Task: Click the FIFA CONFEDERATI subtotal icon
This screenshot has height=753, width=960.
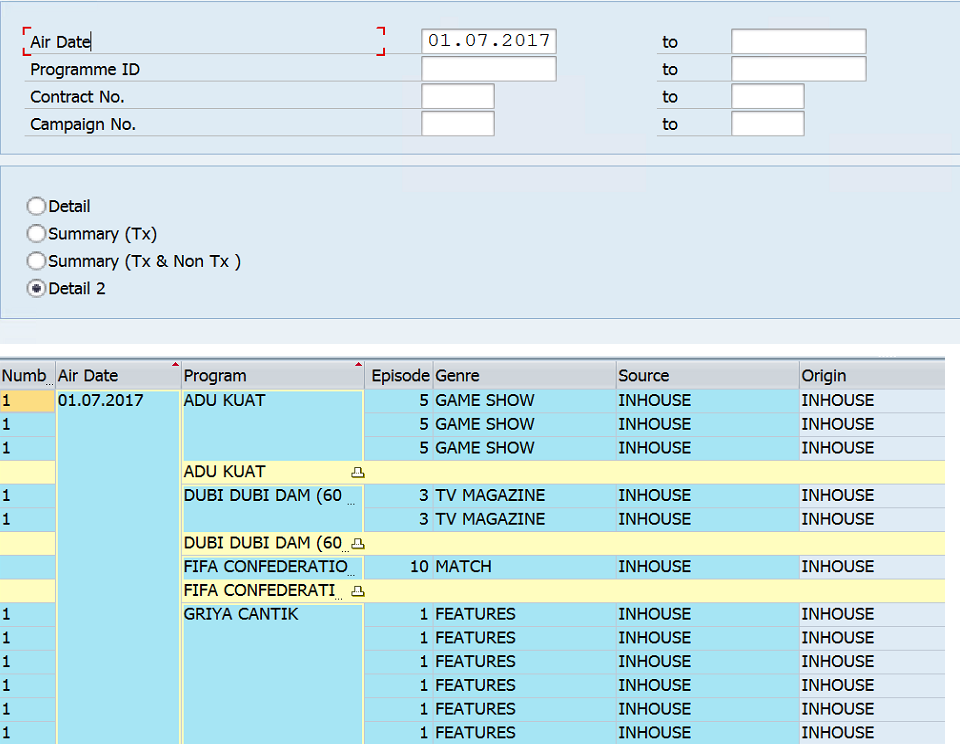Action: (x=358, y=591)
